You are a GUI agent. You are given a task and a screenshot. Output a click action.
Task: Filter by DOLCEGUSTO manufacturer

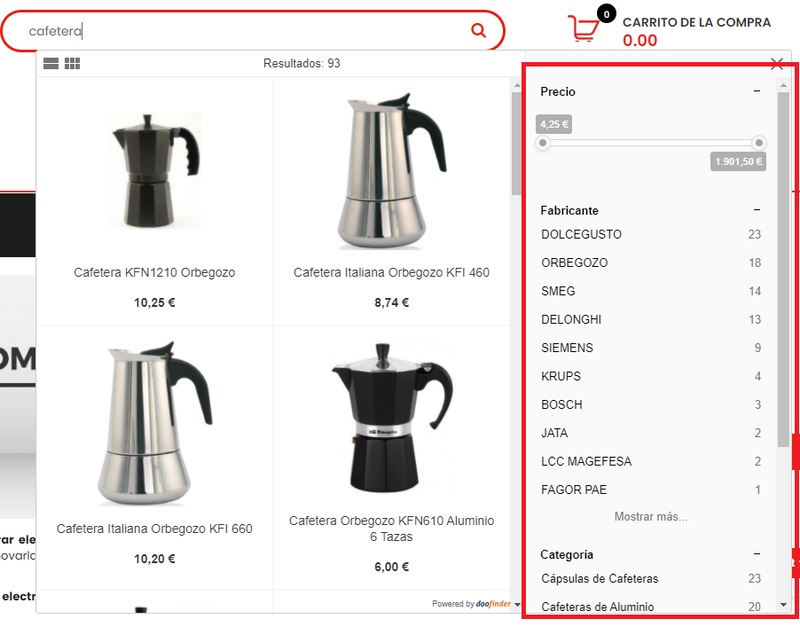pos(651,234)
